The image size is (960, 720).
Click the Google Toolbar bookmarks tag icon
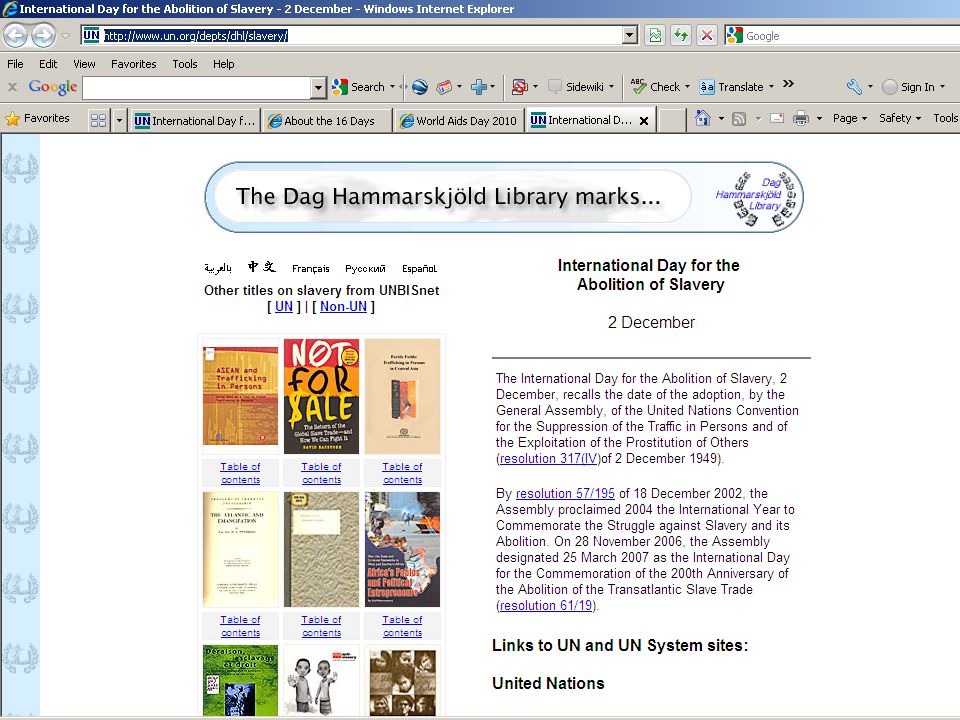pos(444,87)
